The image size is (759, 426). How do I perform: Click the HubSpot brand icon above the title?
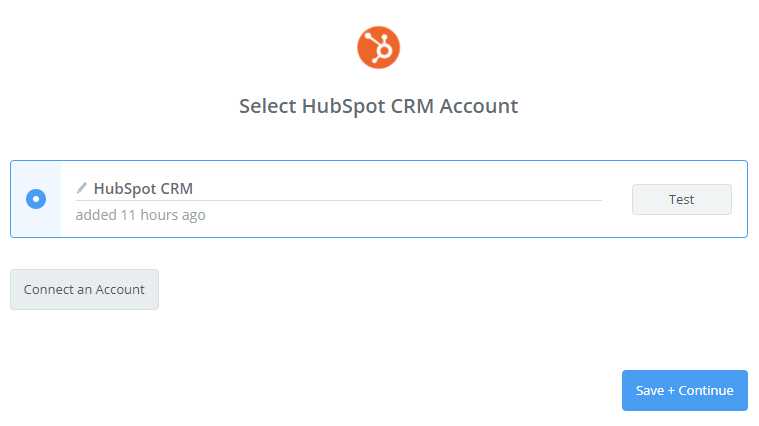[x=379, y=47]
